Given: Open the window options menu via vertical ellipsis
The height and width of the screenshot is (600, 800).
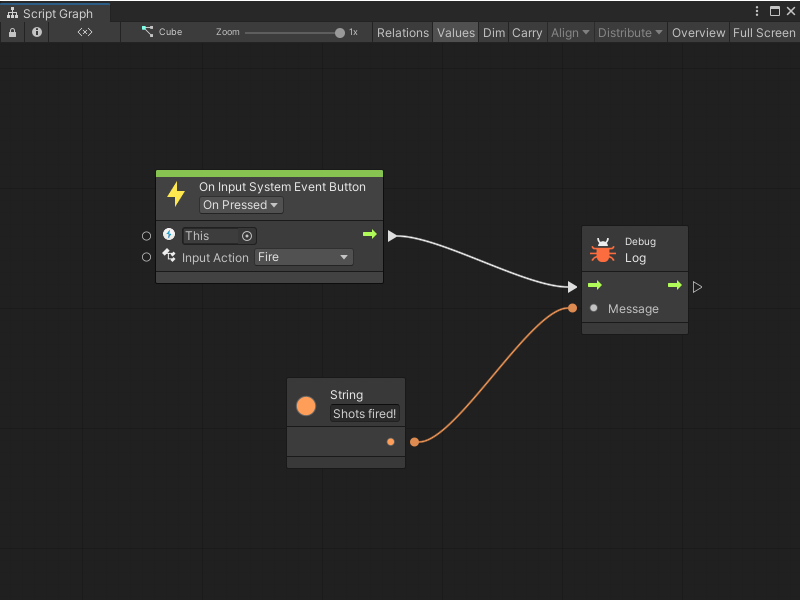Looking at the screenshot, I should tap(757, 10).
